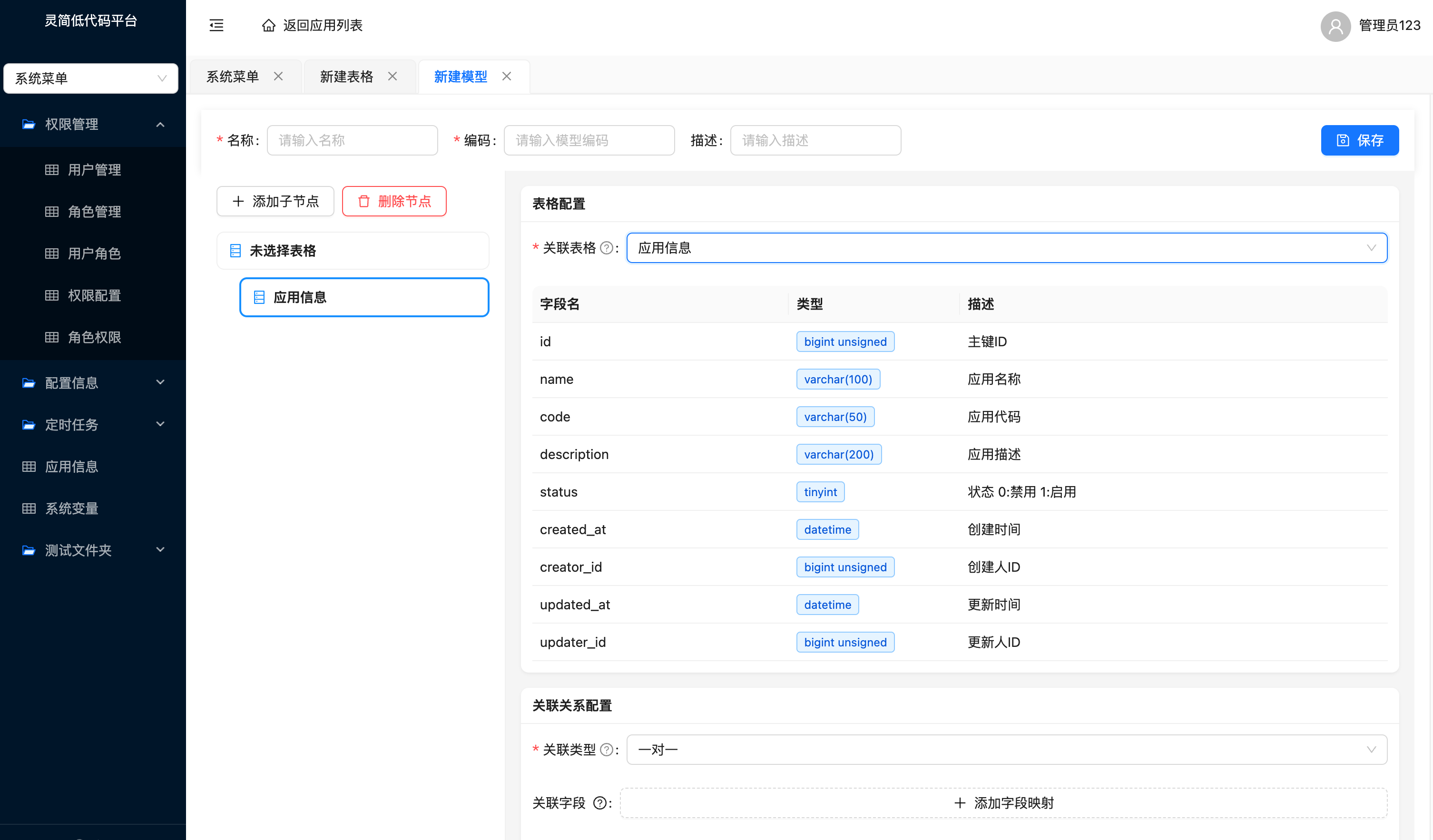Close the 系统菜单 tab

point(278,76)
